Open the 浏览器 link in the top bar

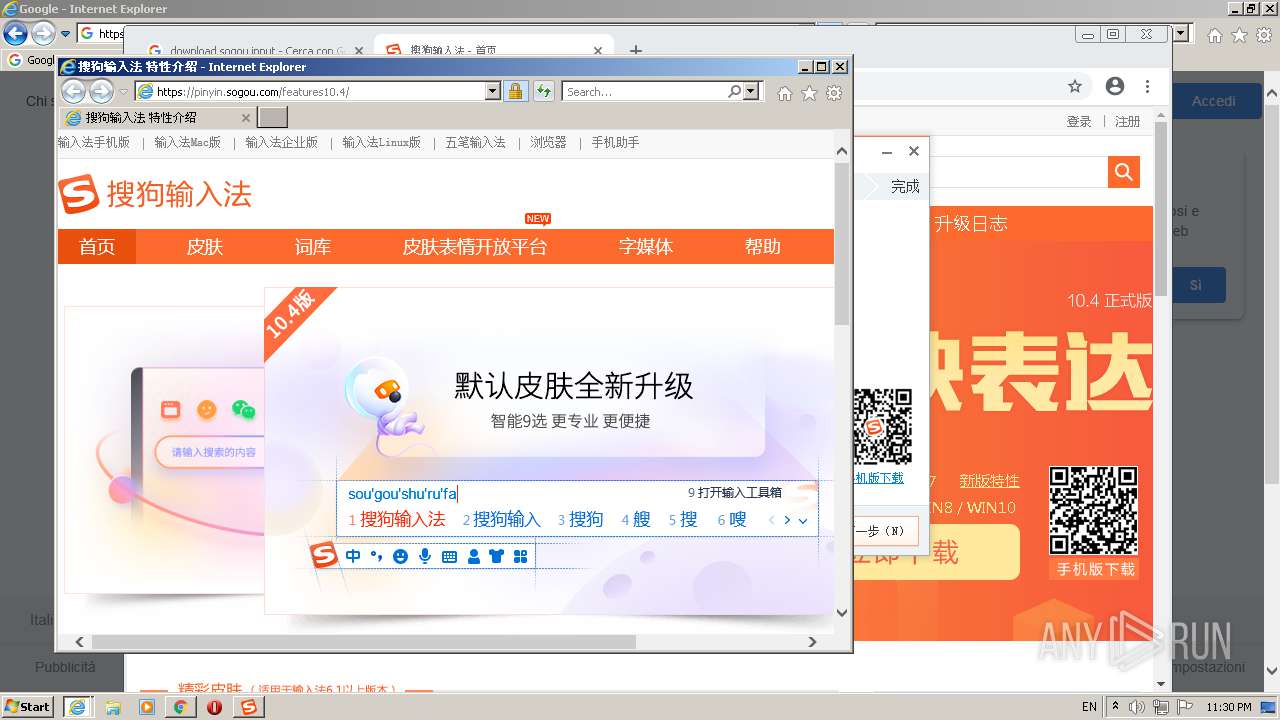(x=549, y=143)
